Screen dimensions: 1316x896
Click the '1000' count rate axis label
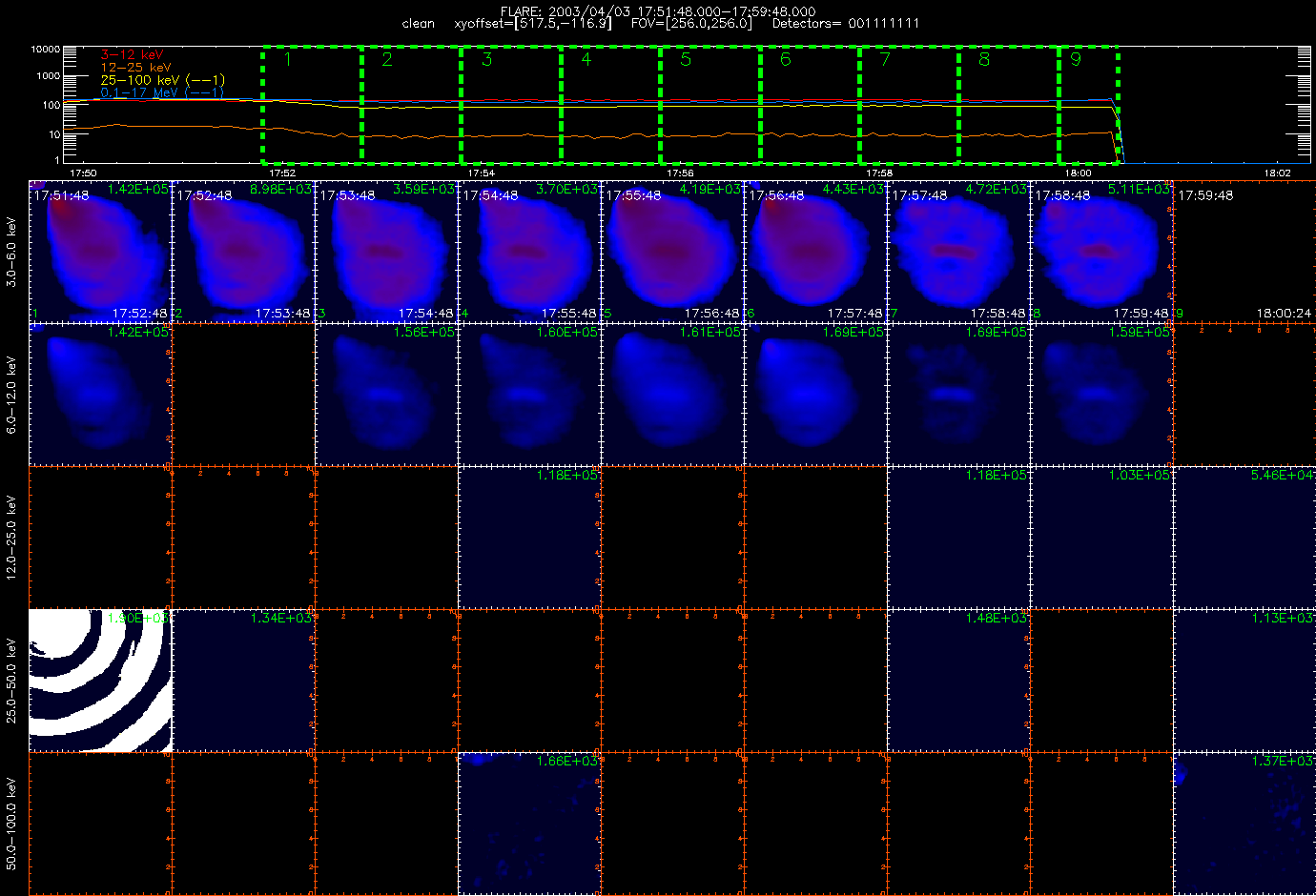point(49,75)
